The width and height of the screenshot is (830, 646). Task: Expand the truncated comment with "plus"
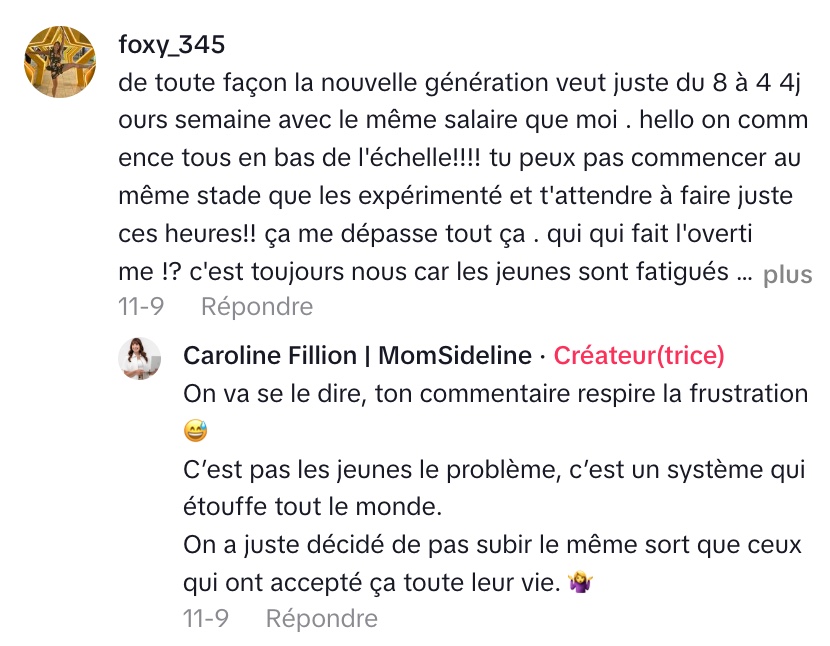pos(787,276)
